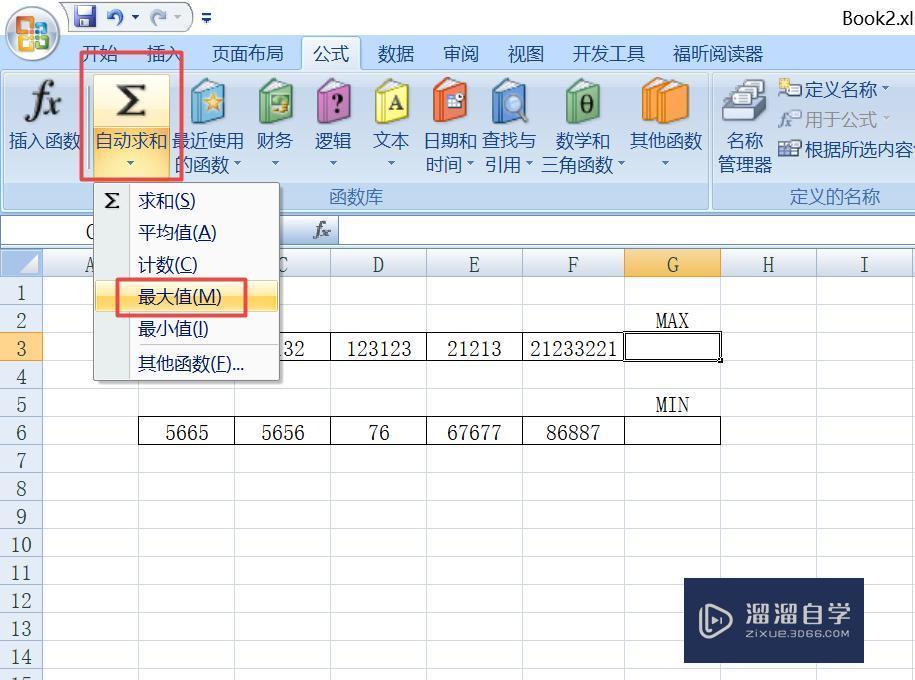Switch to the 公式 tab
Screen dimensions: 915x680
[331, 54]
